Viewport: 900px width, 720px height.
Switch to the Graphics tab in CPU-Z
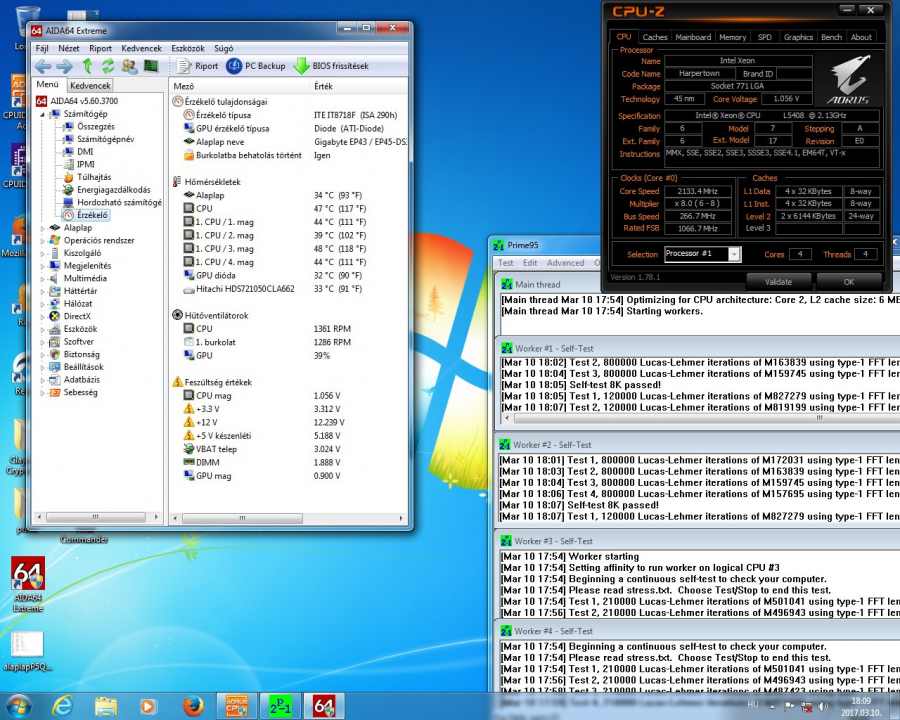click(798, 37)
